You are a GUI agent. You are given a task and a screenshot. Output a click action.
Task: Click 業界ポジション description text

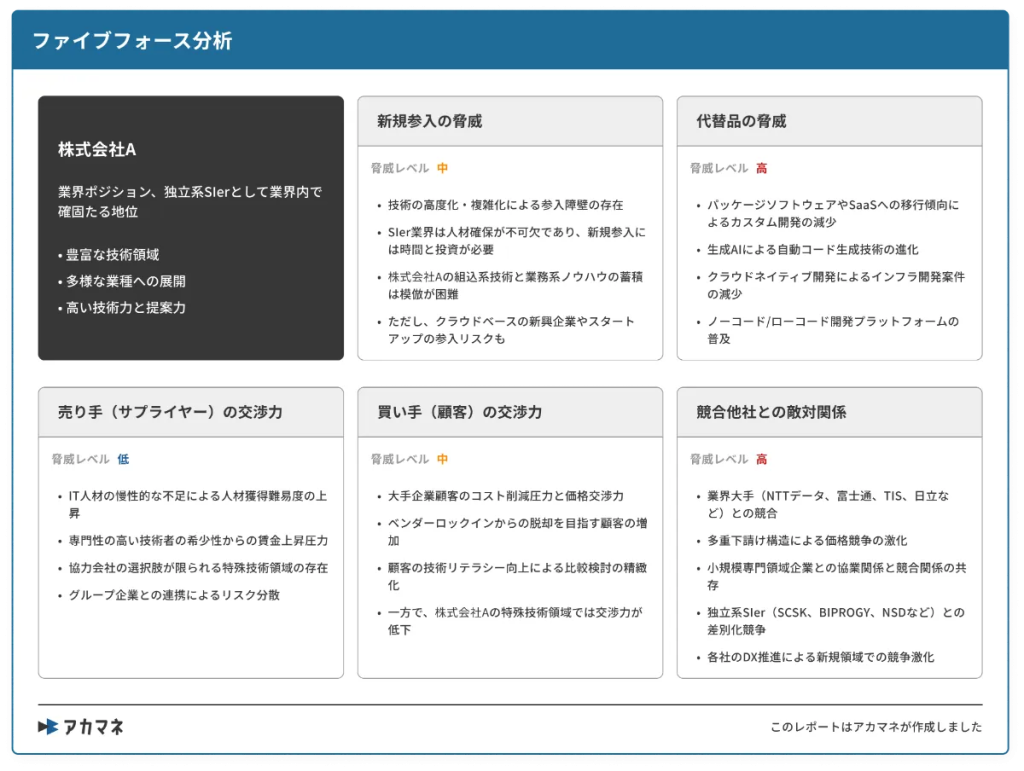[x=190, y=202]
